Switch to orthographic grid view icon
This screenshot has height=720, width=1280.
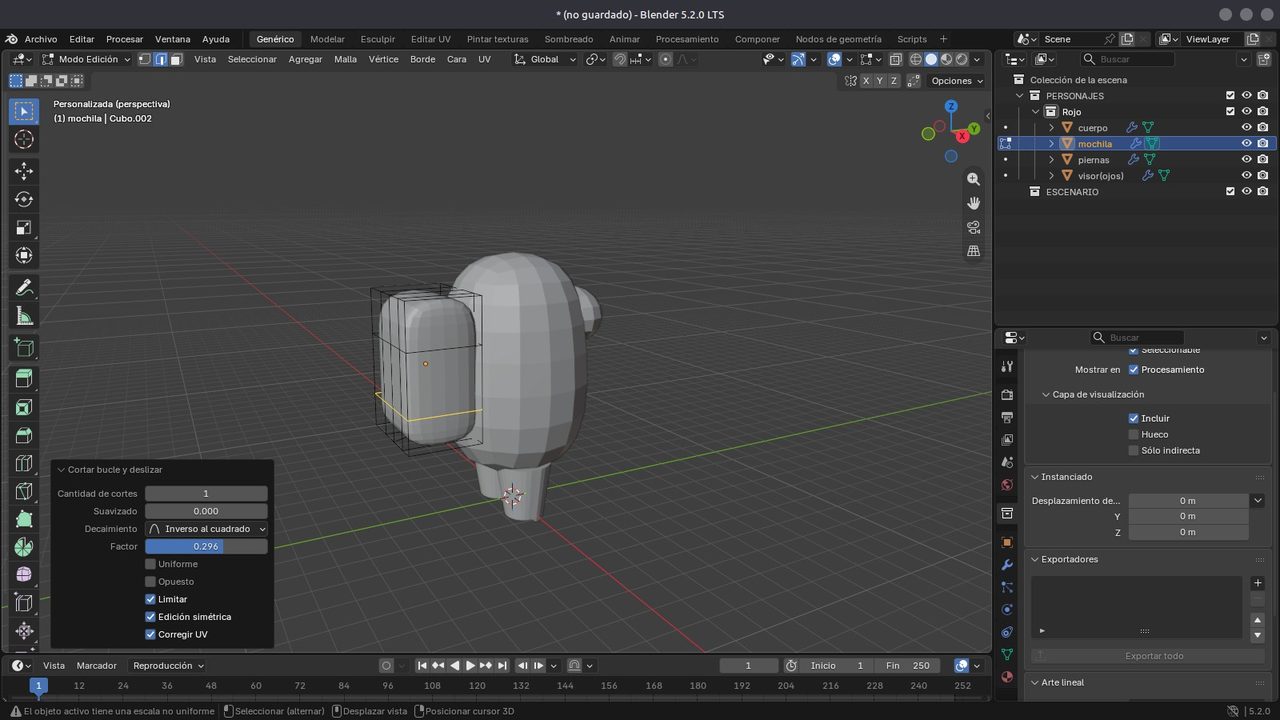click(973, 251)
